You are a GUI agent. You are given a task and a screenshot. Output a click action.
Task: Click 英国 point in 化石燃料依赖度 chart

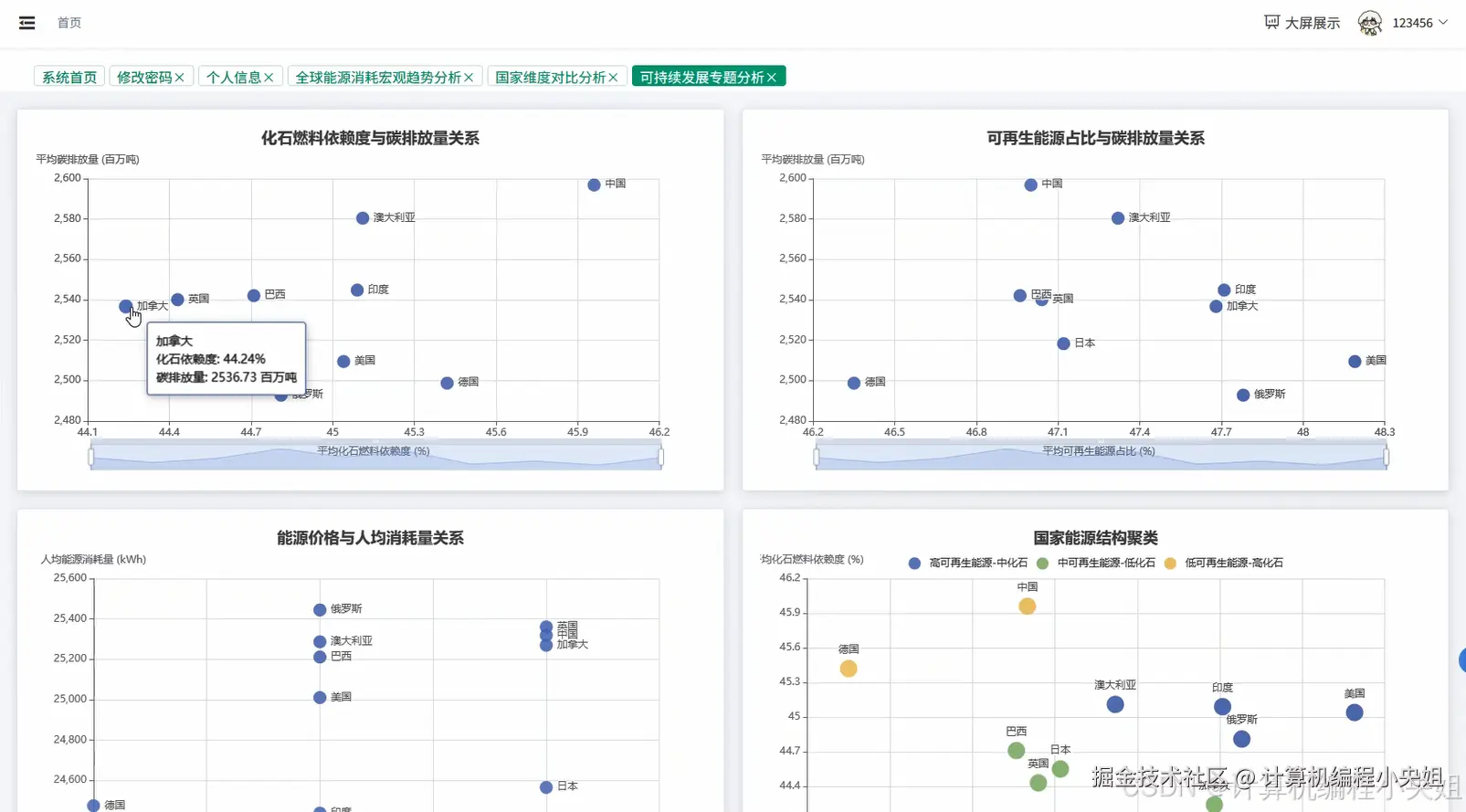[x=177, y=300]
